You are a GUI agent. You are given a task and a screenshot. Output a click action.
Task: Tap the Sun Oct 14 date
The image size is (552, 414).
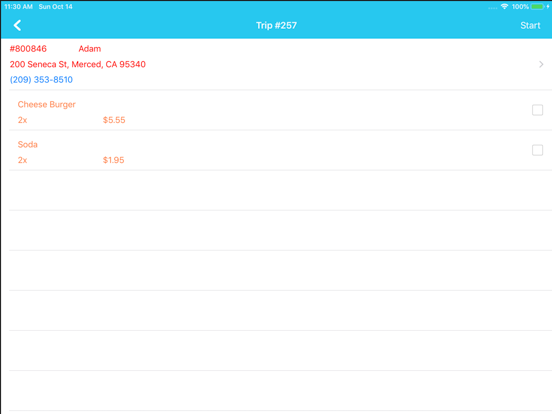(56, 6)
